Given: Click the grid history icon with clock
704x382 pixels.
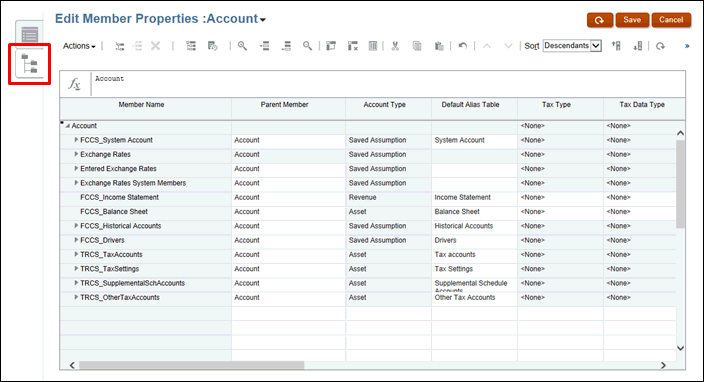Looking at the screenshot, I should pos(213,46).
